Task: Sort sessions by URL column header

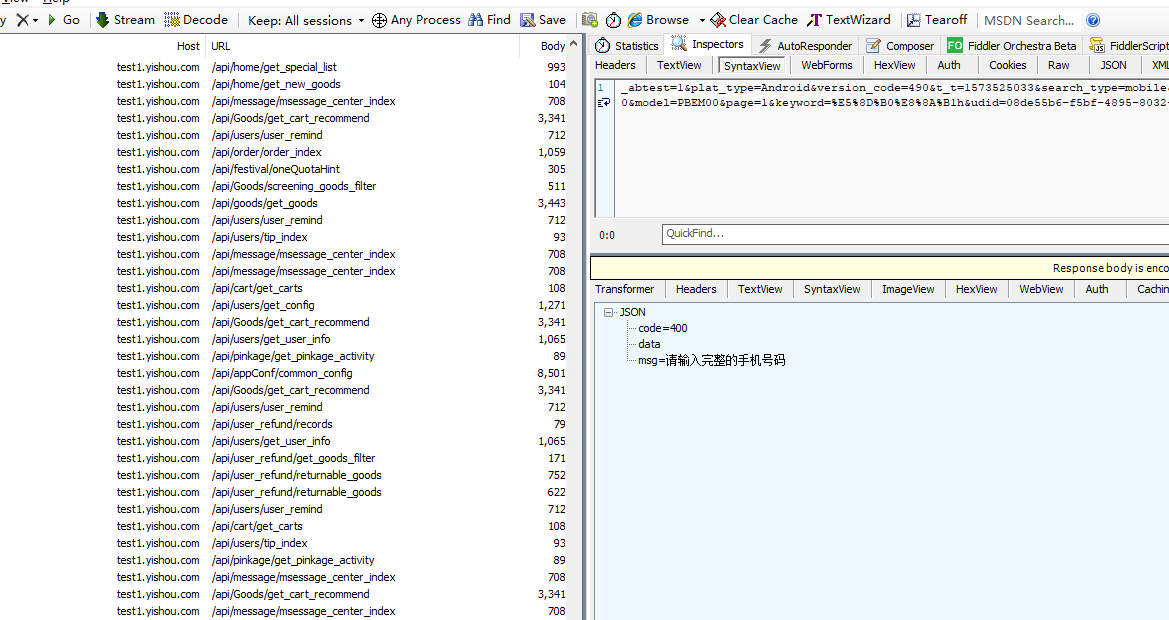Action: [220, 46]
